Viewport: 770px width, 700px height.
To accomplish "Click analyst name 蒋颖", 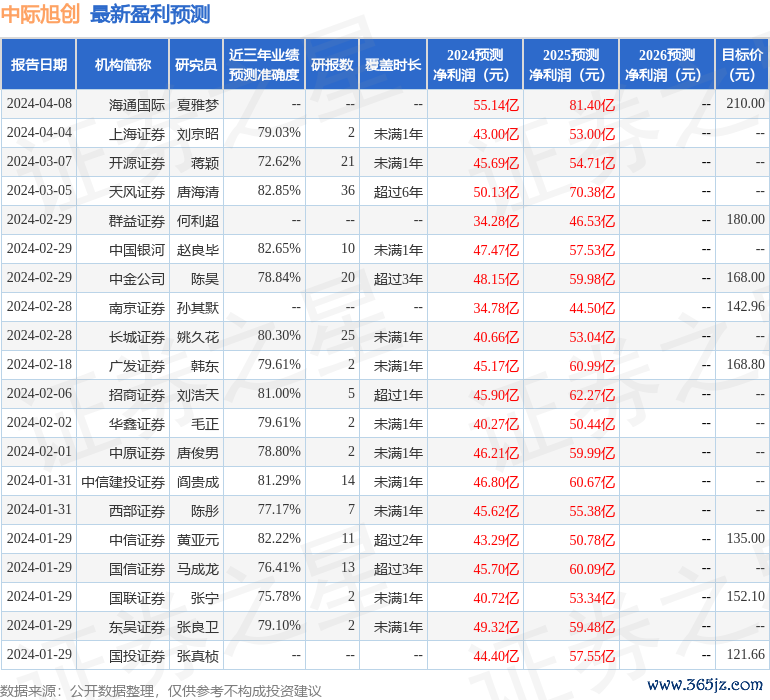I will pyautogui.click(x=205, y=163).
